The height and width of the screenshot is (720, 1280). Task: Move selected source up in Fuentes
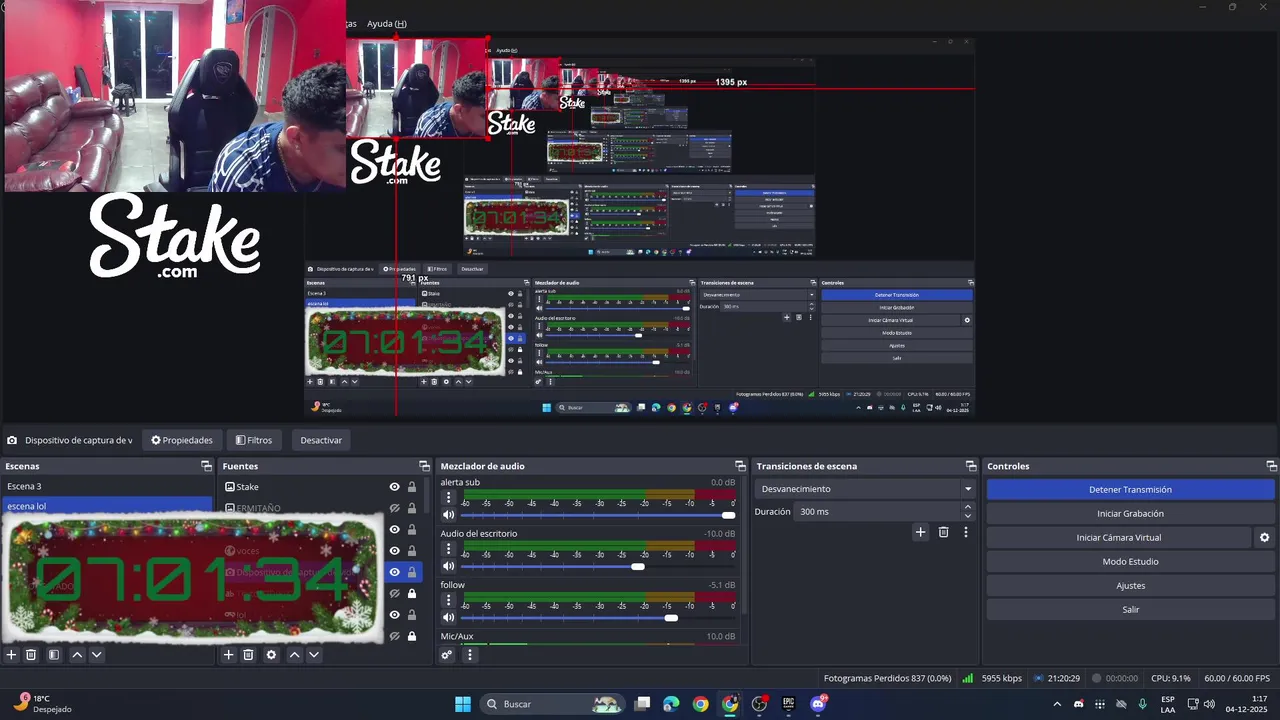pos(294,655)
